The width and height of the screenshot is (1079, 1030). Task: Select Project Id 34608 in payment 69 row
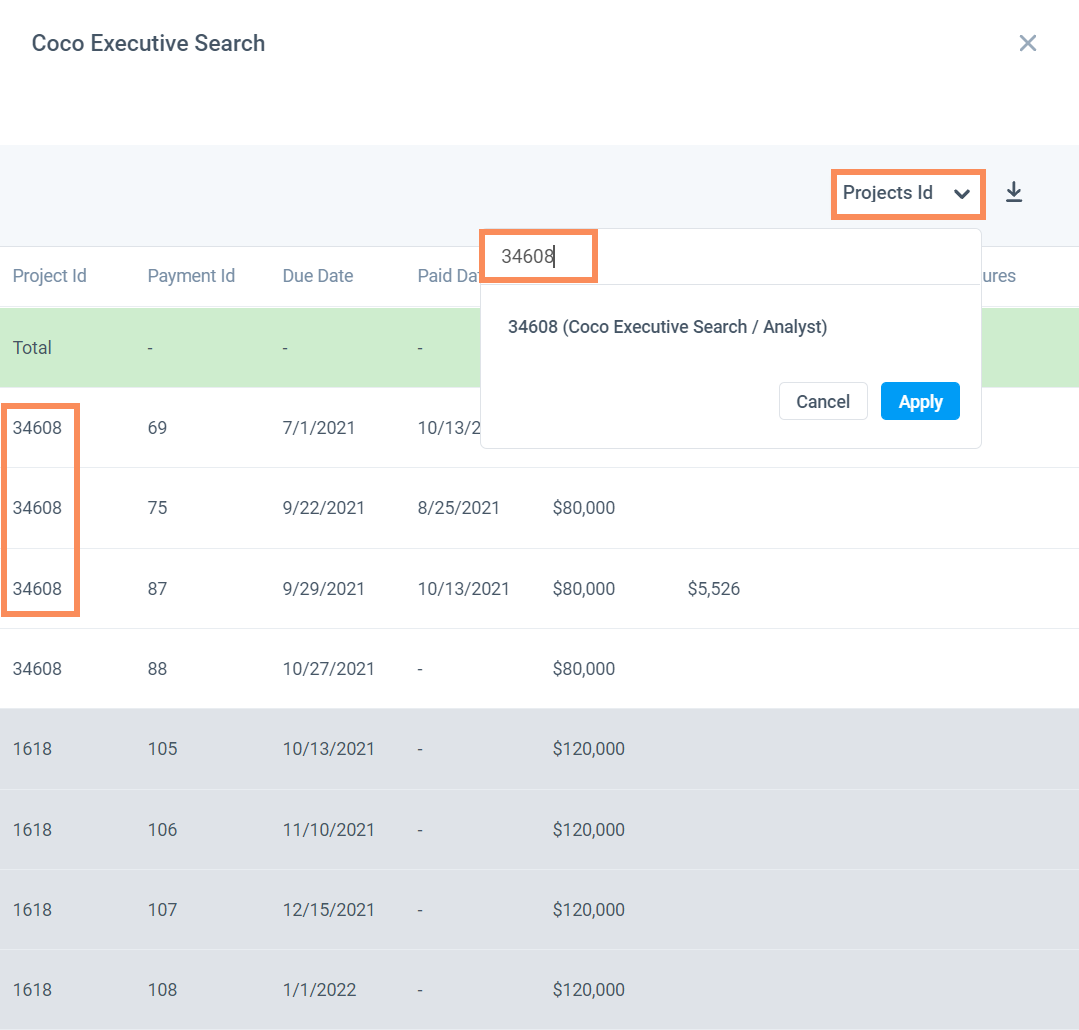tap(37, 428)
